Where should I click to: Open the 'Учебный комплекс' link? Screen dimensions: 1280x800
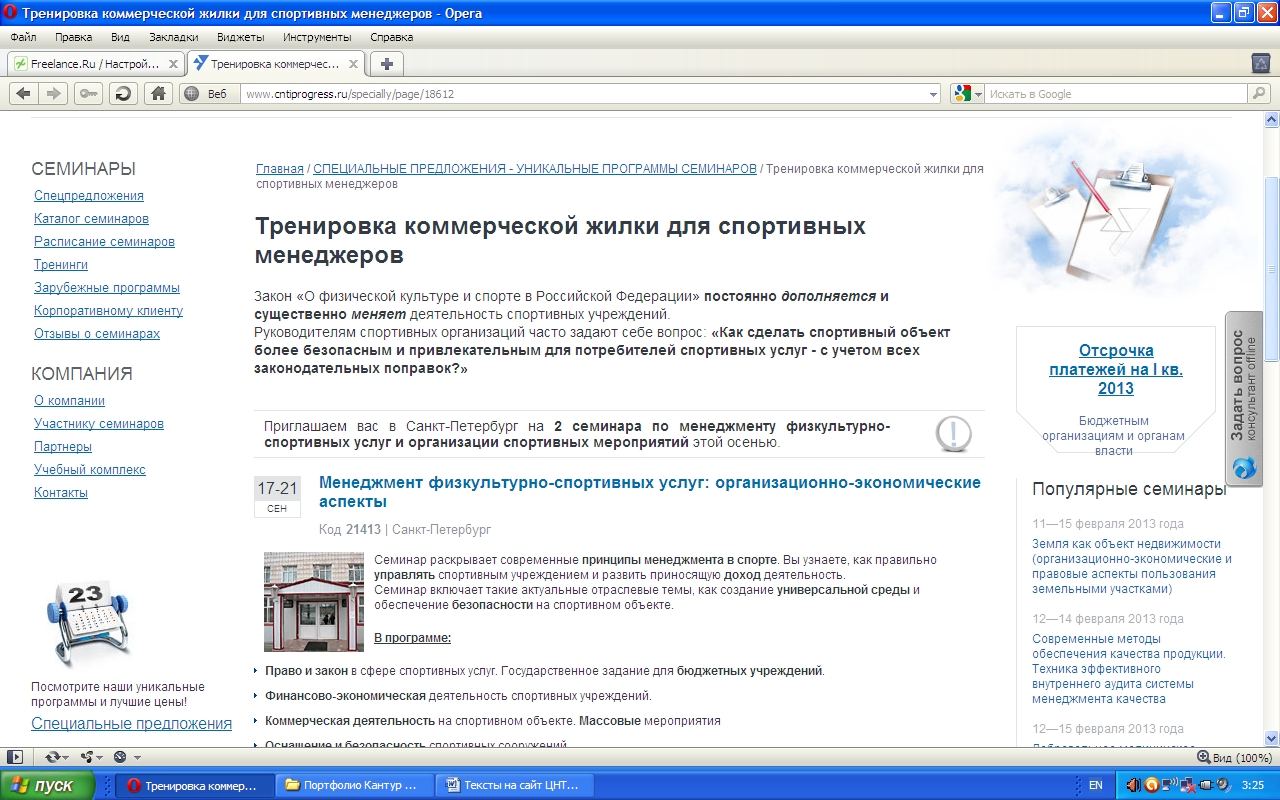pyautogui.click(x=90, y=470)
